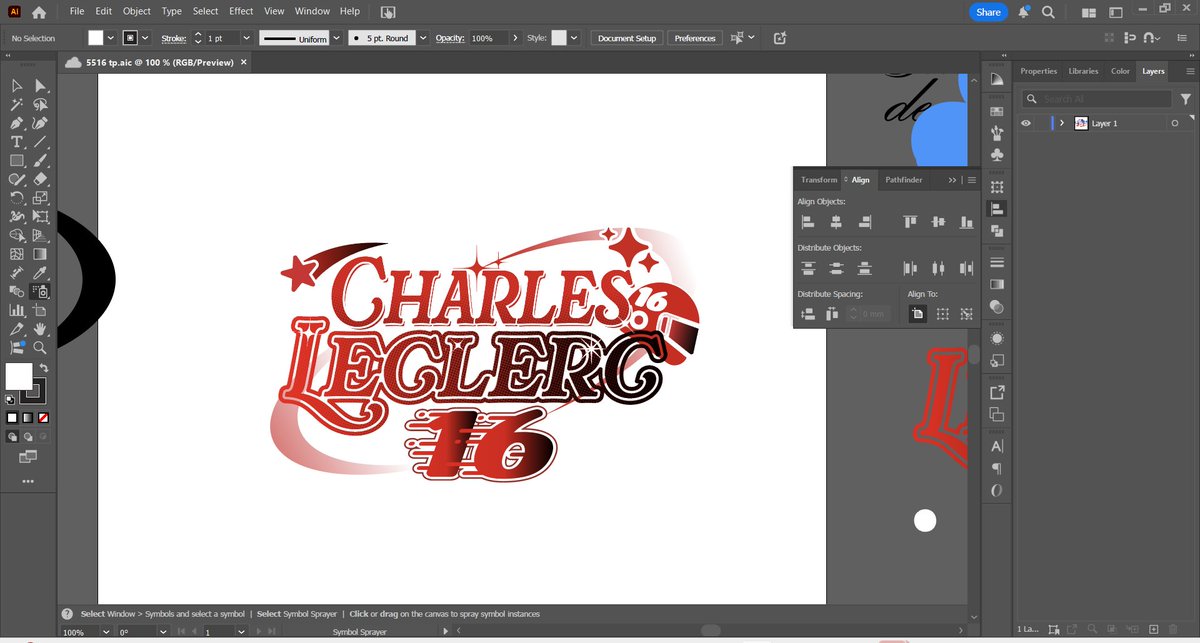Expand the collapsed Align panel tabs
Viewport: 1200px width, 643px height.
(x=952, y=180)
